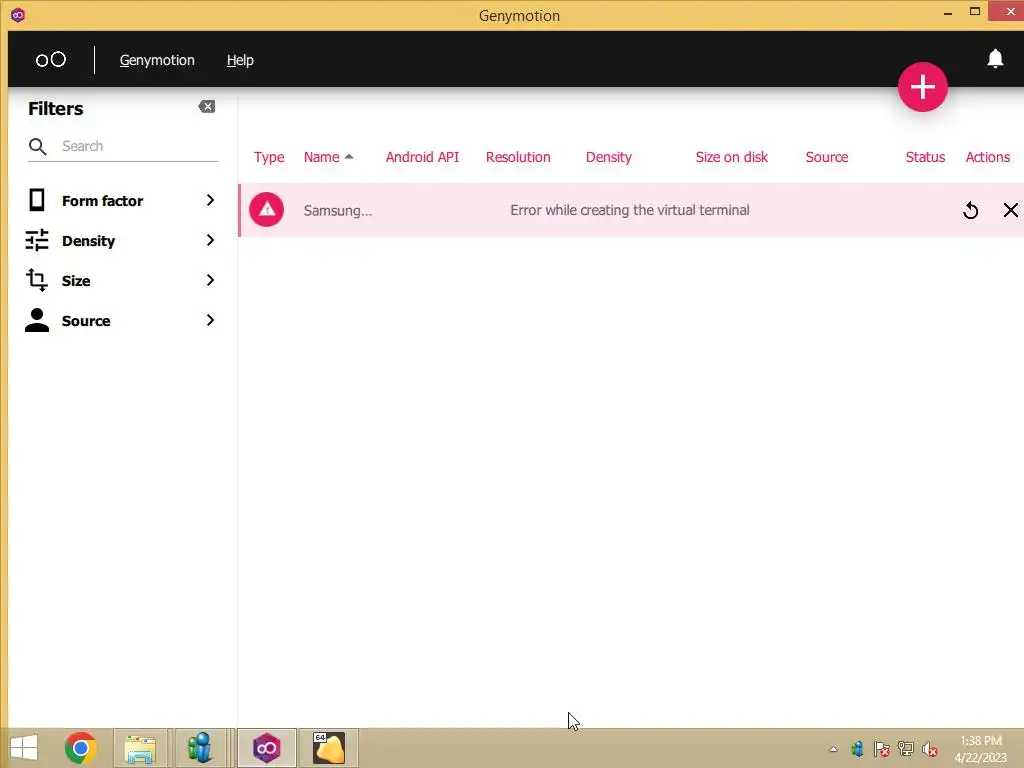This screenshot has width=1024, height=768.
Task: Expand the Size filter chevron
Action: tap(210, 280)
